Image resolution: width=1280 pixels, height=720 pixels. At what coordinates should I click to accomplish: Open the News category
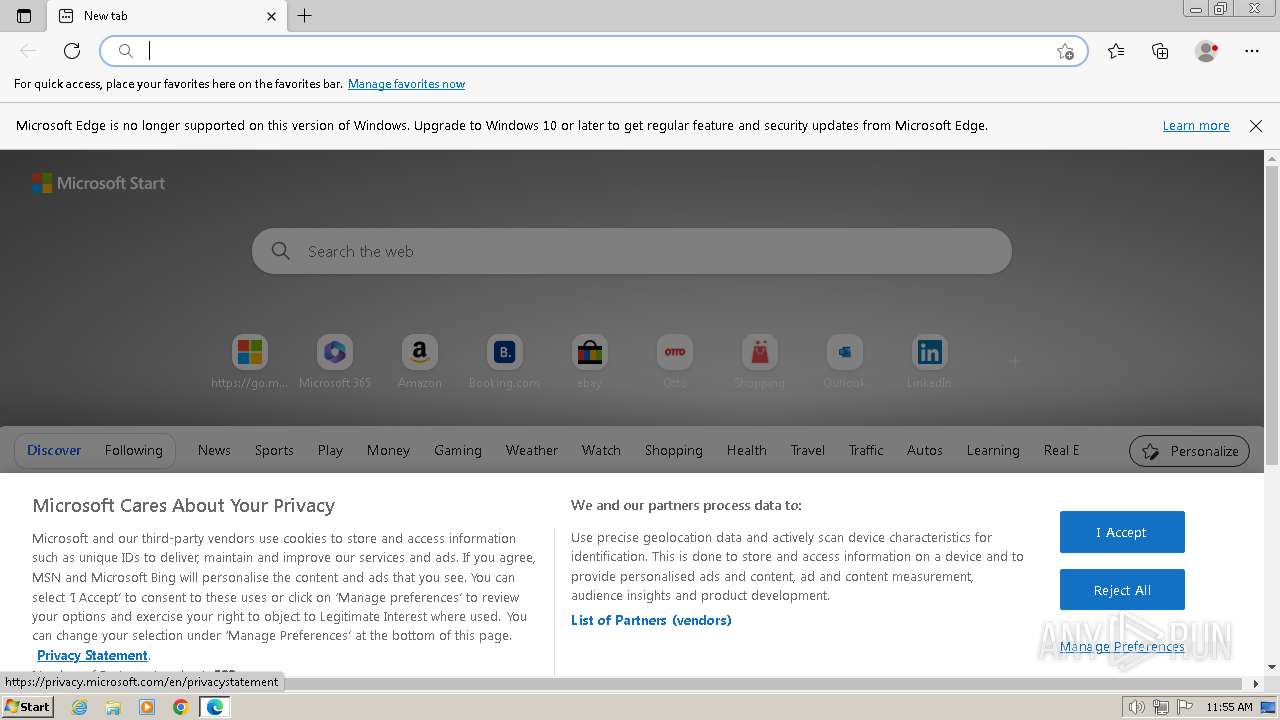[x=214, y=451]
